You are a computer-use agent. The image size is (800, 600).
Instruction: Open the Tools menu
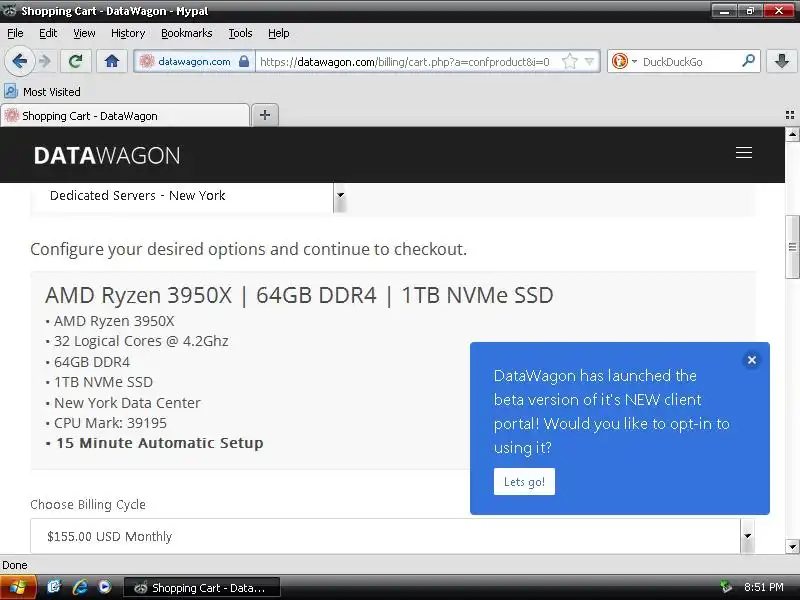240,33
